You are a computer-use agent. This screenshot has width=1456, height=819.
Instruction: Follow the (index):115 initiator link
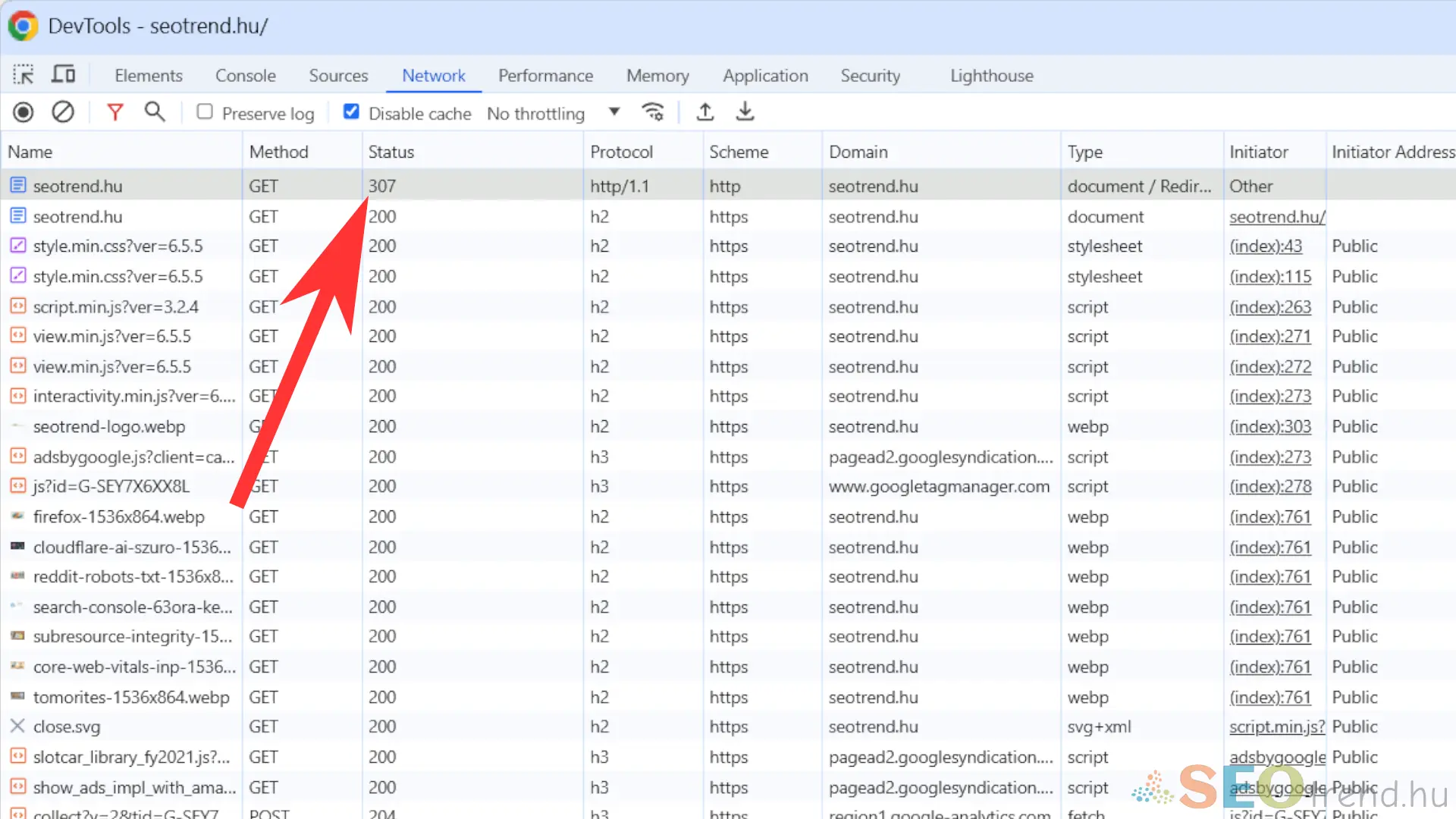(x=1270, y=277)
